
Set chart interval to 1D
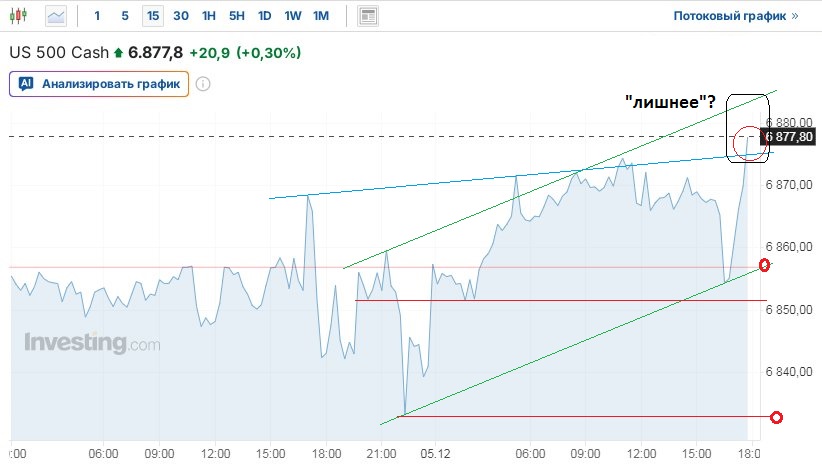point(264,16)
